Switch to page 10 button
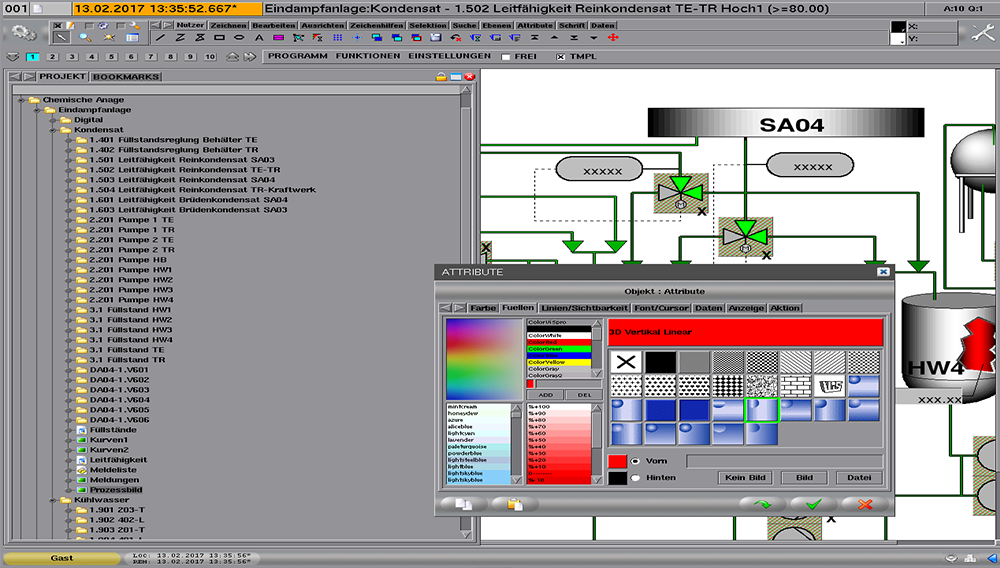 point(210,57)
